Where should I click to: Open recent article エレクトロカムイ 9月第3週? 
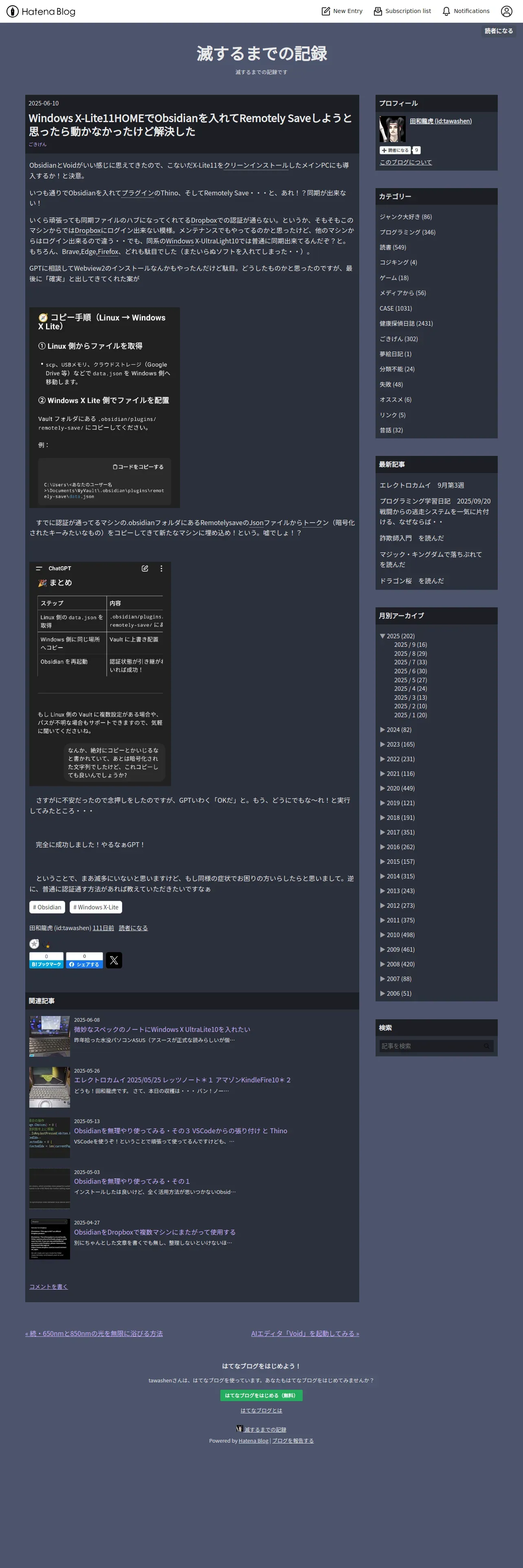coord(422,485)
